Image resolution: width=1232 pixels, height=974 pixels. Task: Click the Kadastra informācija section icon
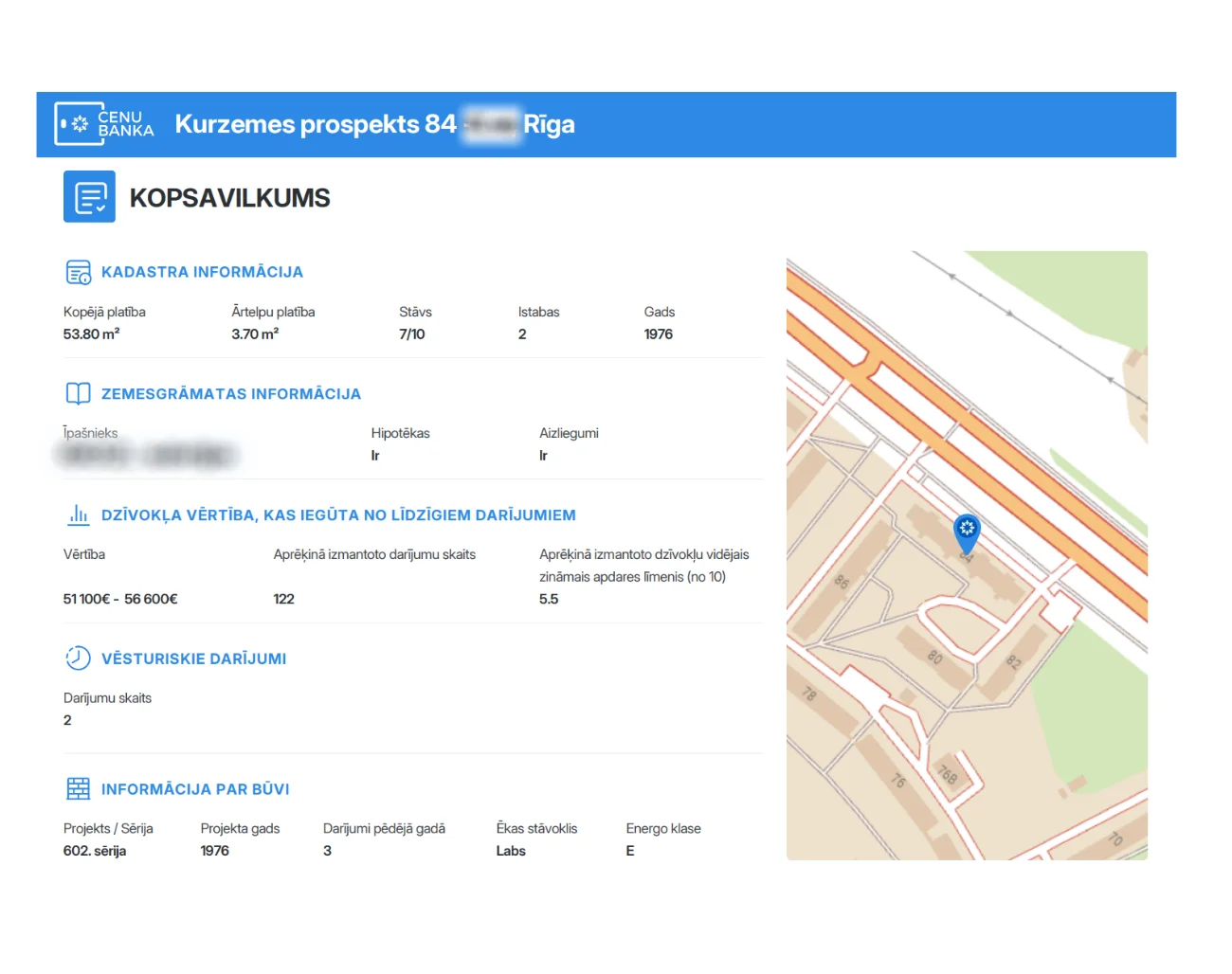pyautogui.click(x=79, y=272)
